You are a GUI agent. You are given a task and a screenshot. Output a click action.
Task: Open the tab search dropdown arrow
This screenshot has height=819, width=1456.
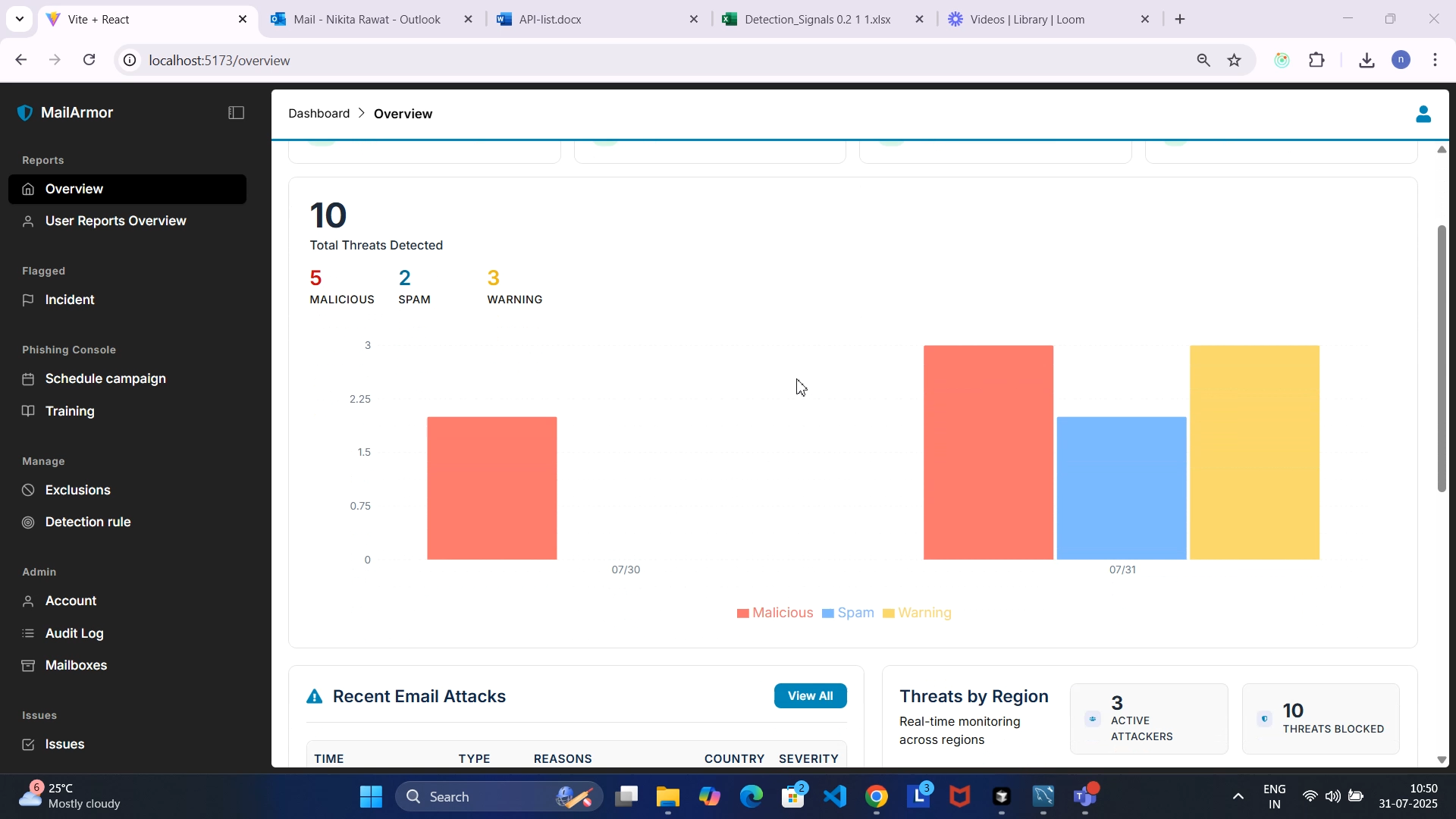click(19, 19)
